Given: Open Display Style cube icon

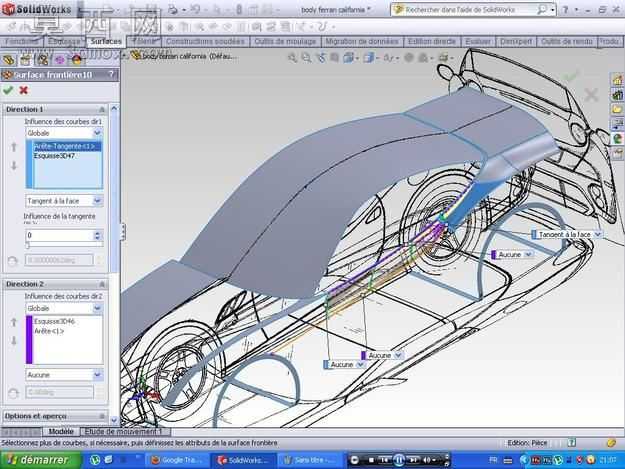Looking at the screenshot, I should [x=369, y=58].
